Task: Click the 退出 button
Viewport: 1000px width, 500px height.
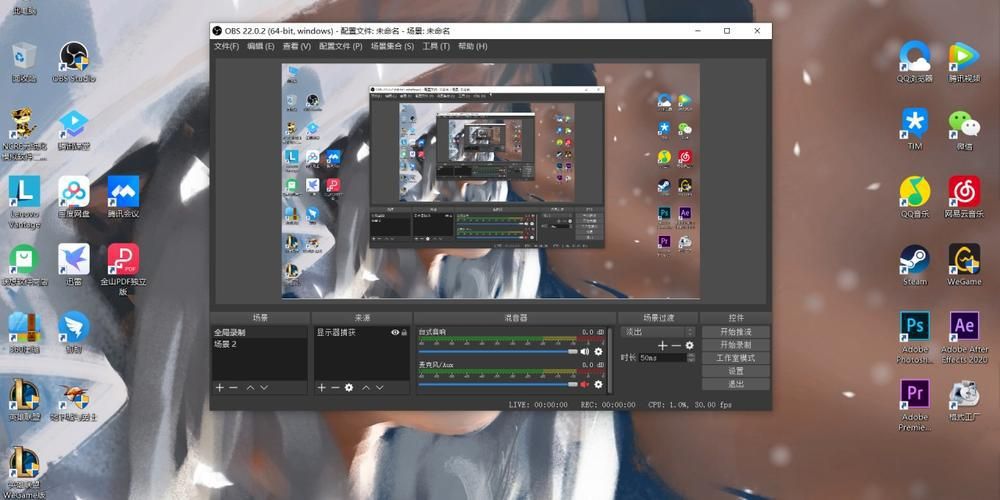Action: 736,384
